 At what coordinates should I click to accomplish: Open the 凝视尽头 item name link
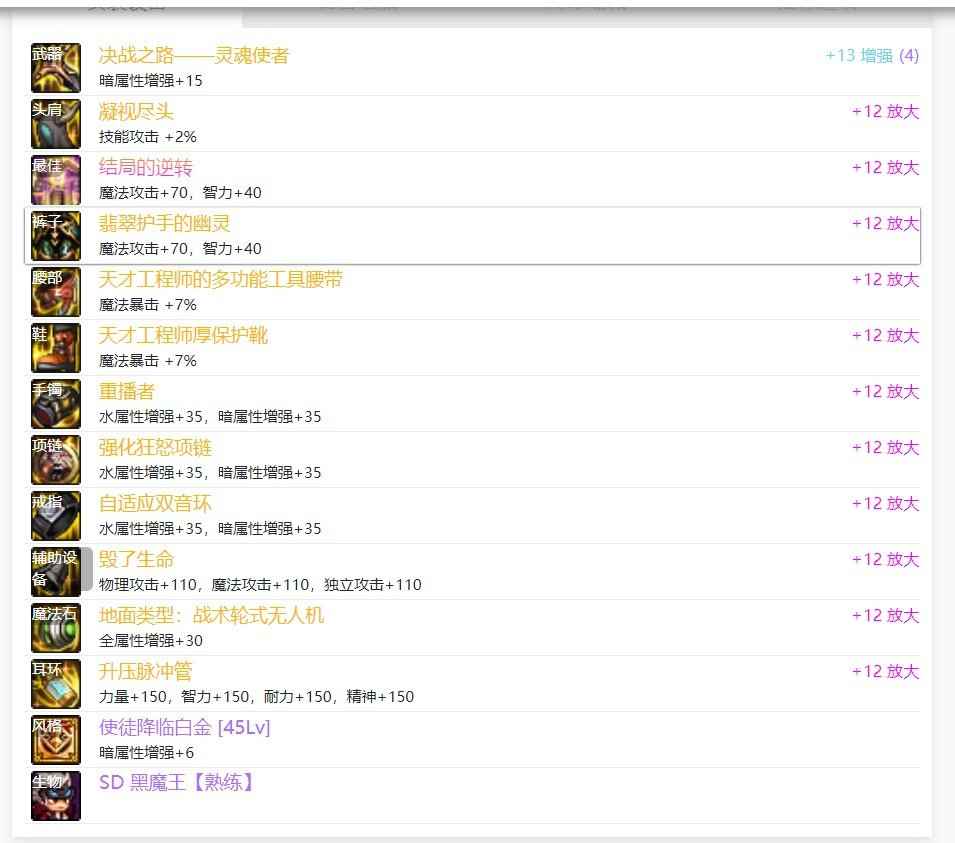[x=136, y=112]
